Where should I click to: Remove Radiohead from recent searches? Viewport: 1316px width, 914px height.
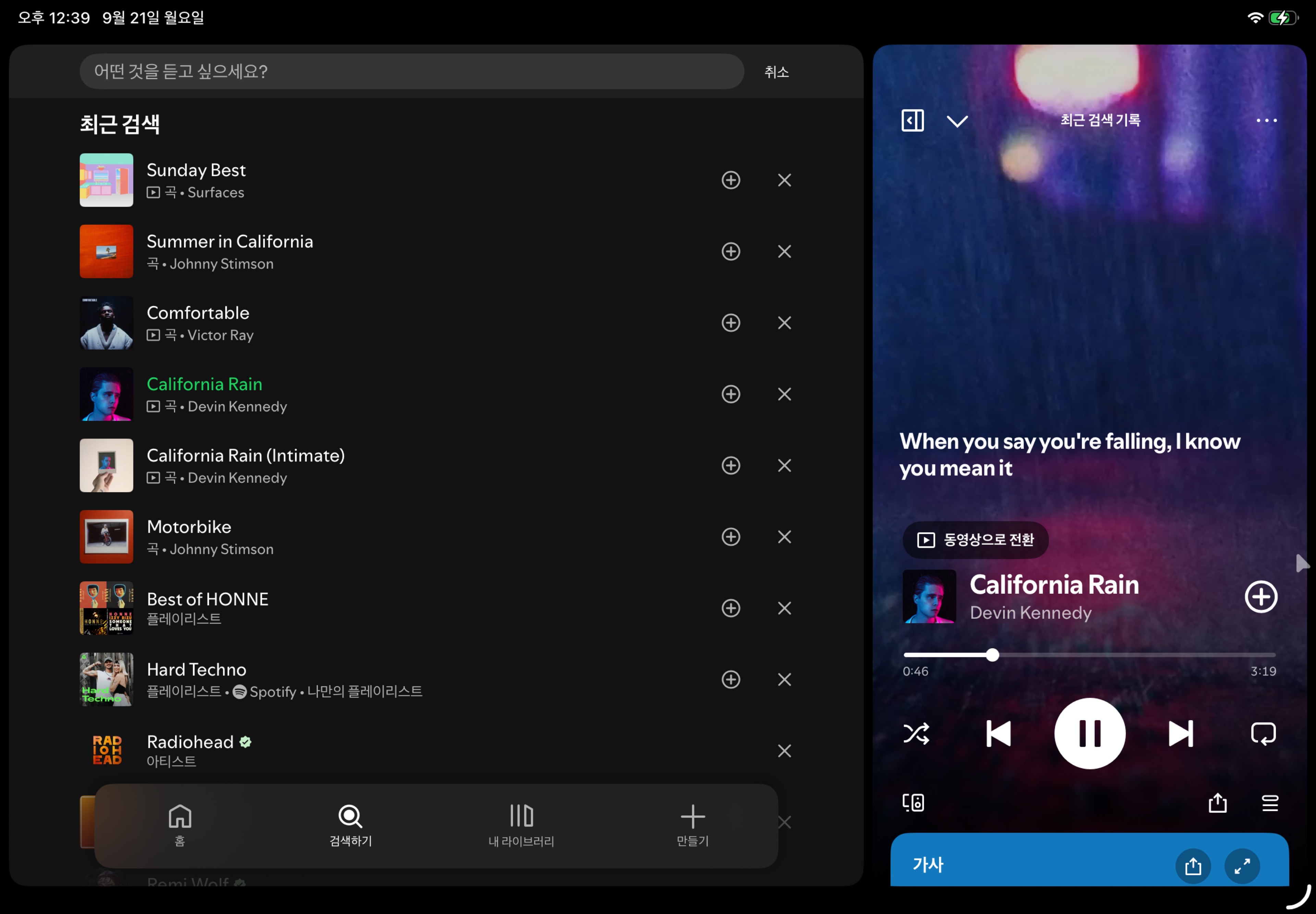click(784, 750)
